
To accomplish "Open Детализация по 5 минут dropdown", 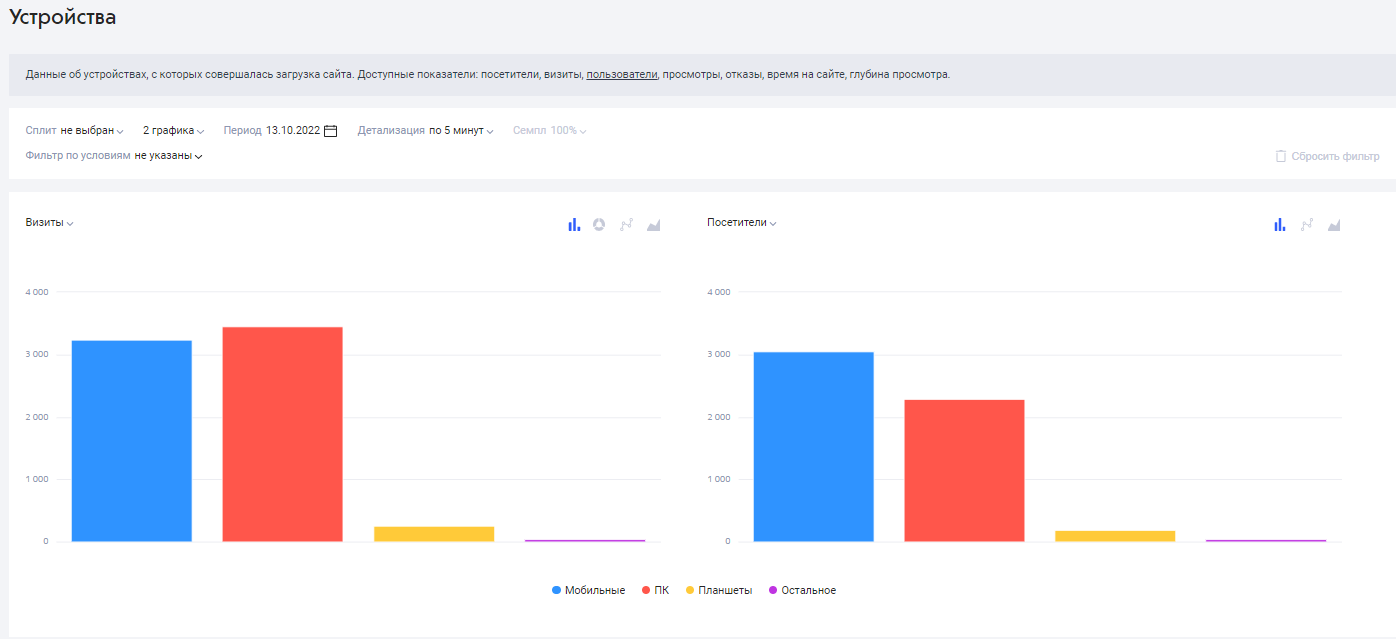I will (426, 131).
